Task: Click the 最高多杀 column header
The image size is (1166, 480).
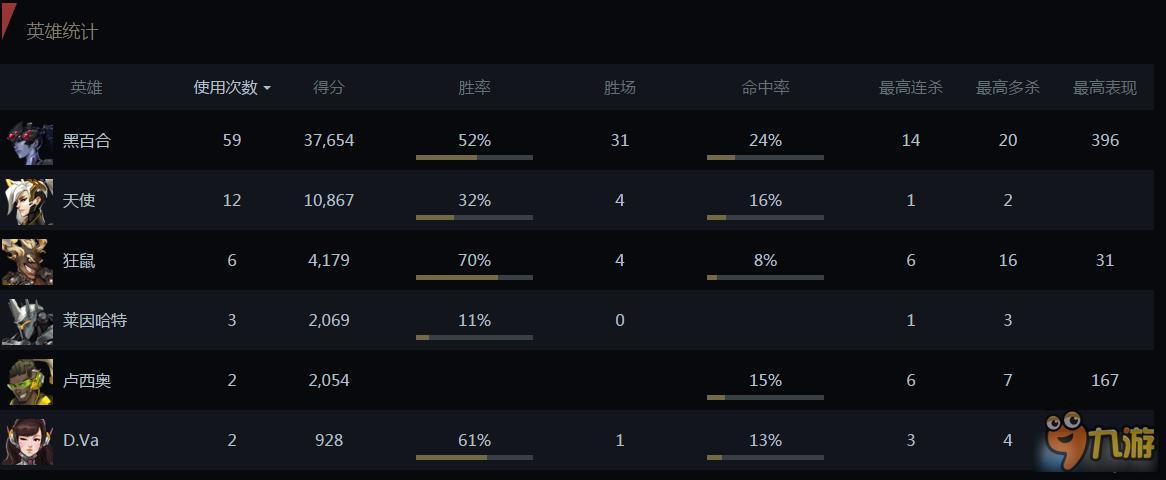Action: (1008, 88)
